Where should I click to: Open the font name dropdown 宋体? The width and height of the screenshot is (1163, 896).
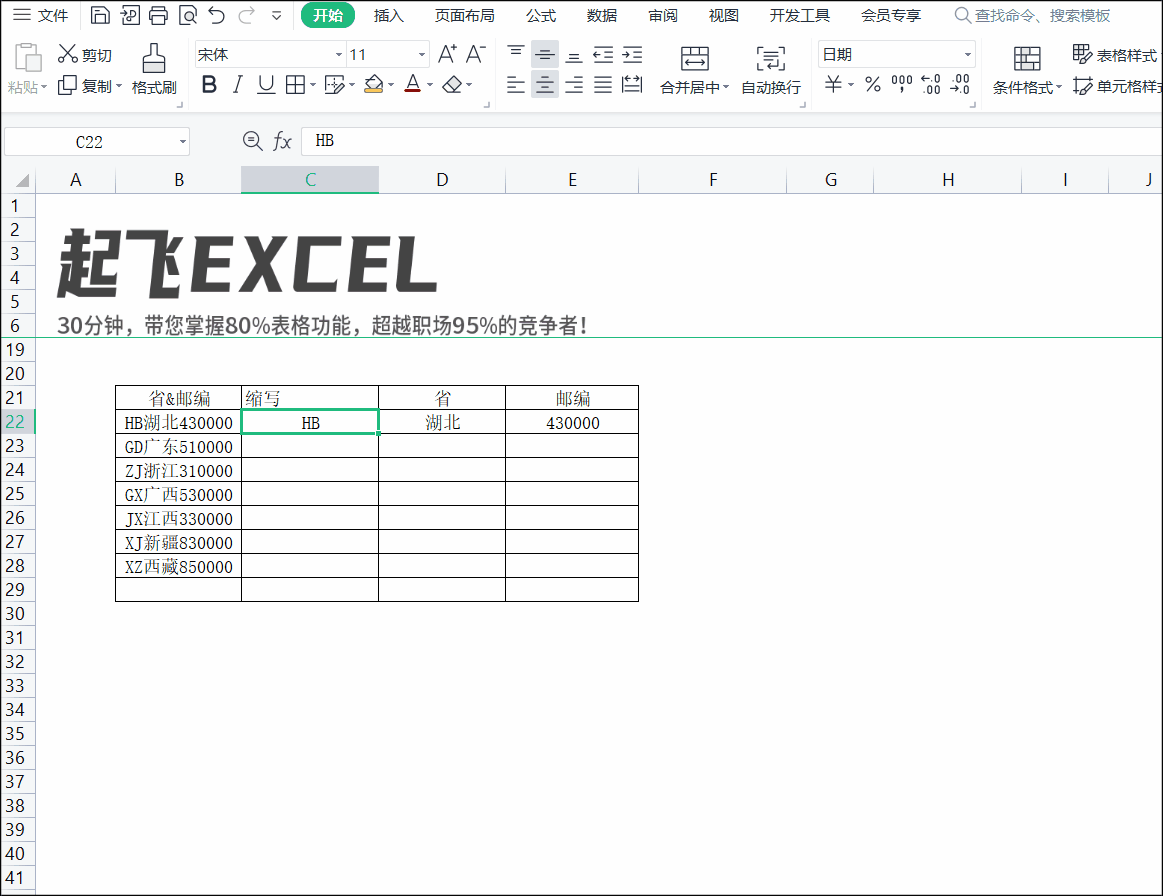click(x=338, y=55)
